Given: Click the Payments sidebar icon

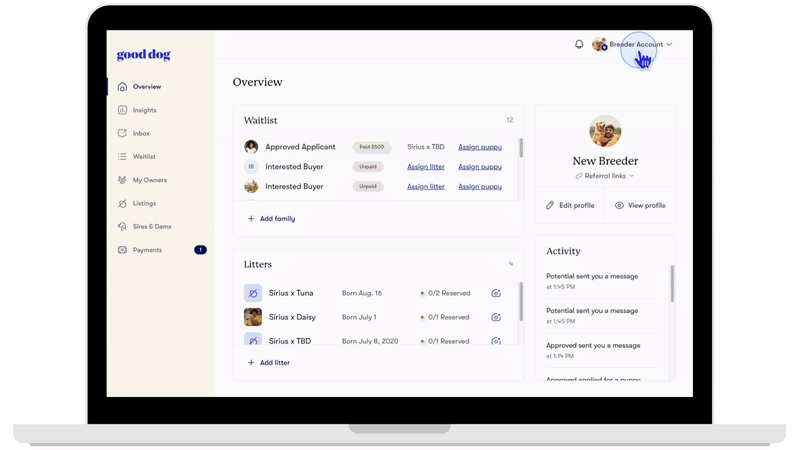Looking at the screenshot, I should pos(122,250).
